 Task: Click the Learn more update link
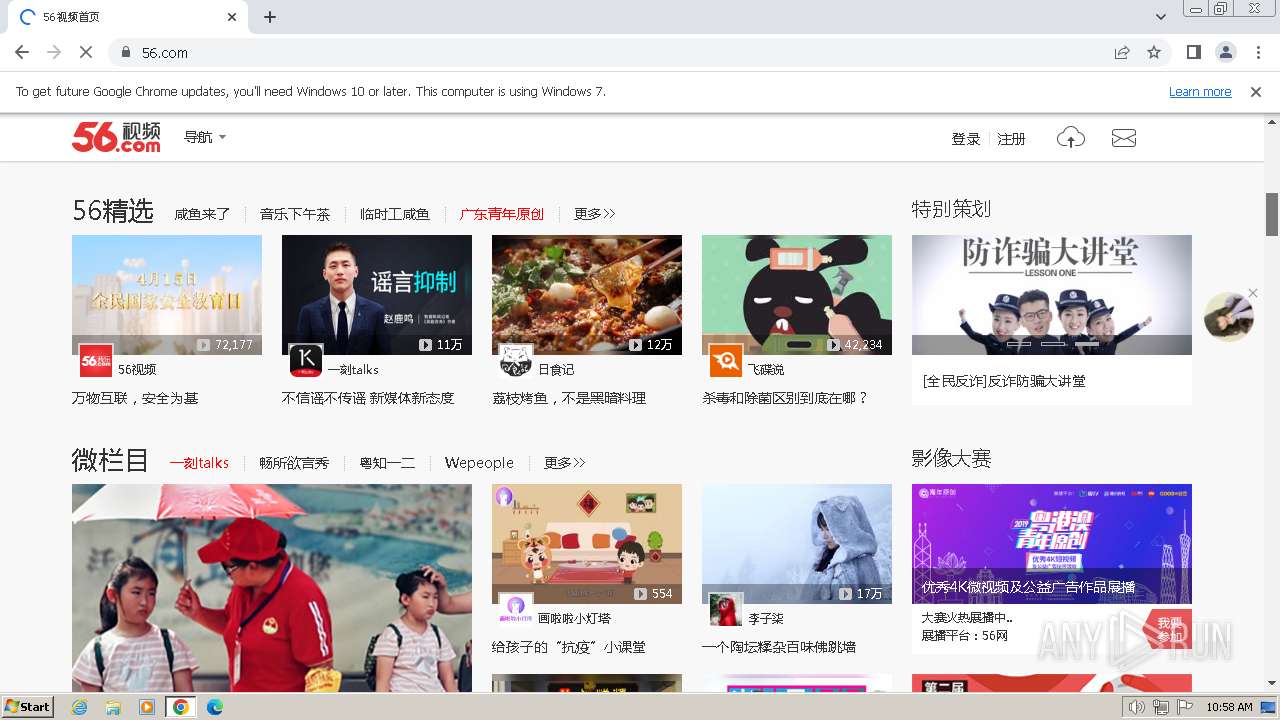point(1200,91)
